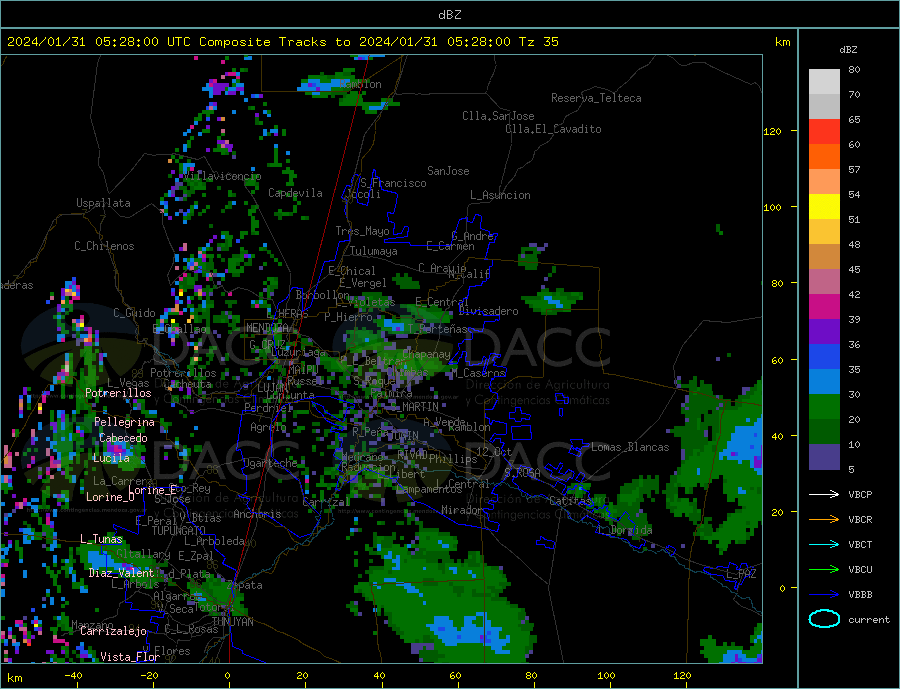
Task: Click the Mirador map label
Action: click(461, 510)
